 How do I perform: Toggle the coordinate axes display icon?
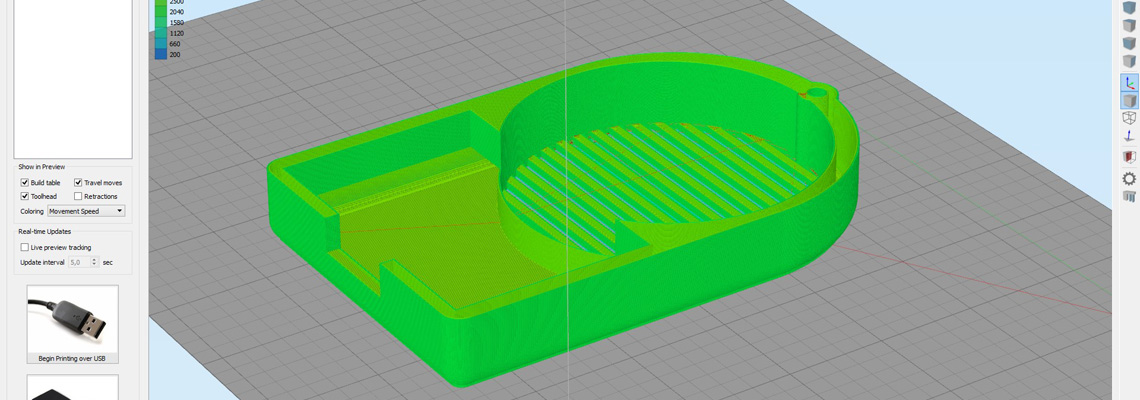(1129, 82)
